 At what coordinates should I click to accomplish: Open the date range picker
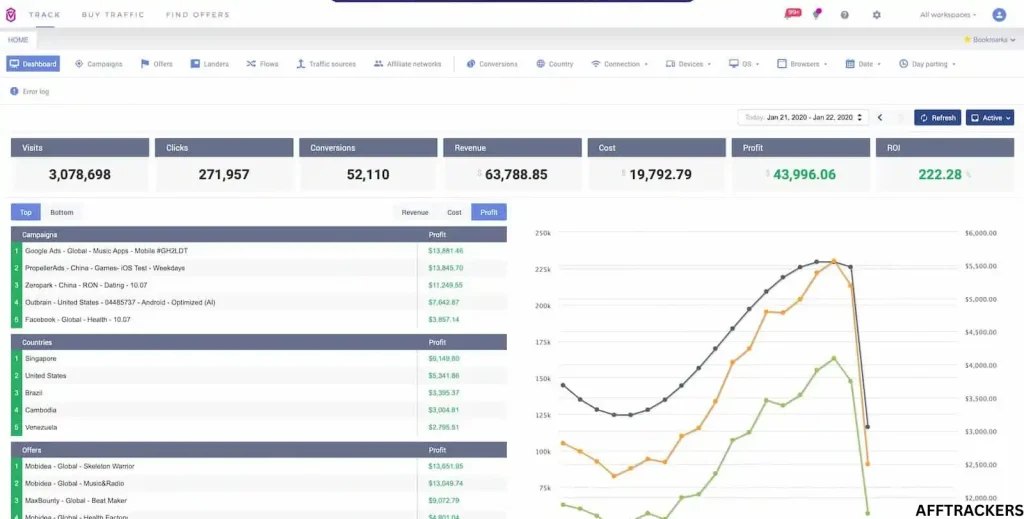pos(803,118)
